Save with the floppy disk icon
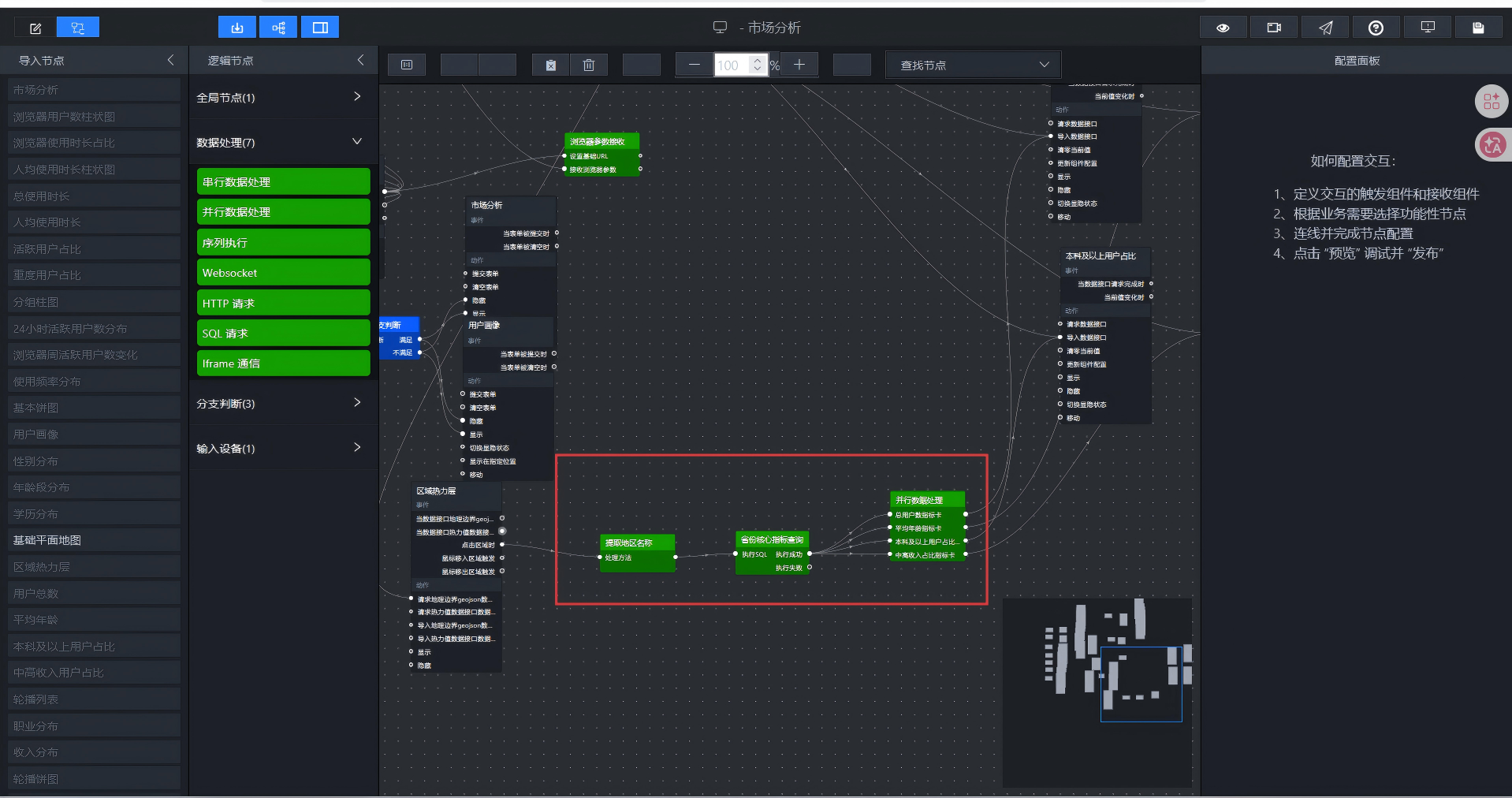 point(1478,28)
